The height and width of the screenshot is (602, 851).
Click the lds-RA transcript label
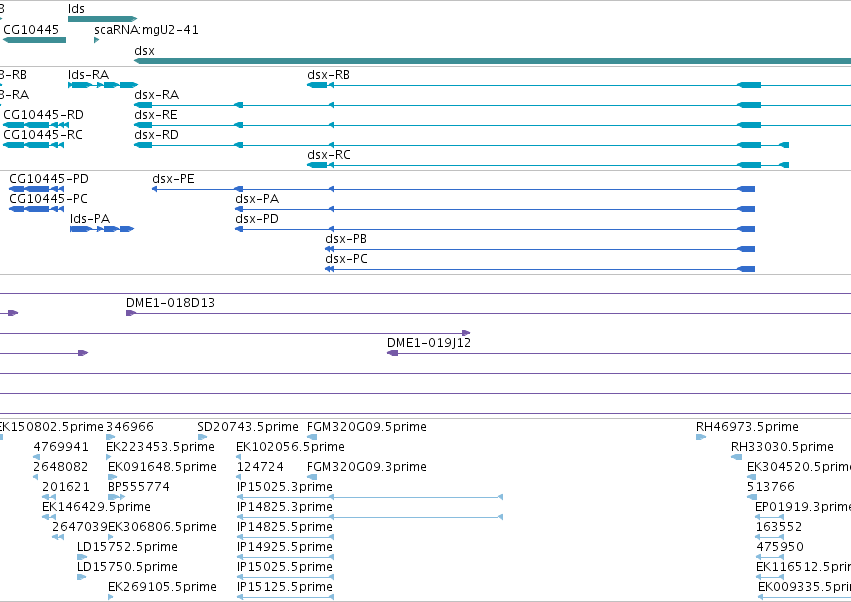(x=88, y=74)
